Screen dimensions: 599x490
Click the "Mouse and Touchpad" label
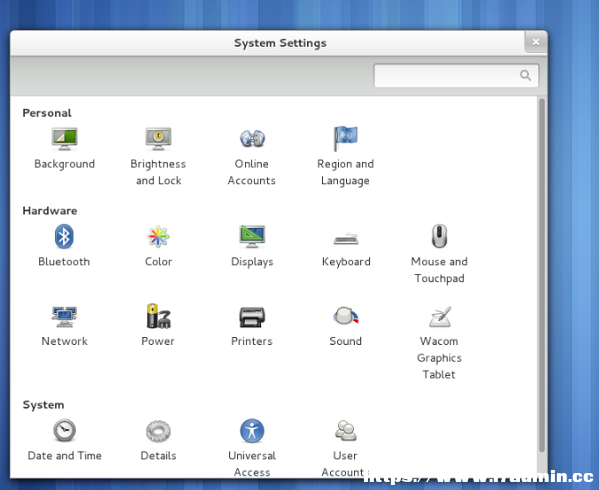coord(439,270)
